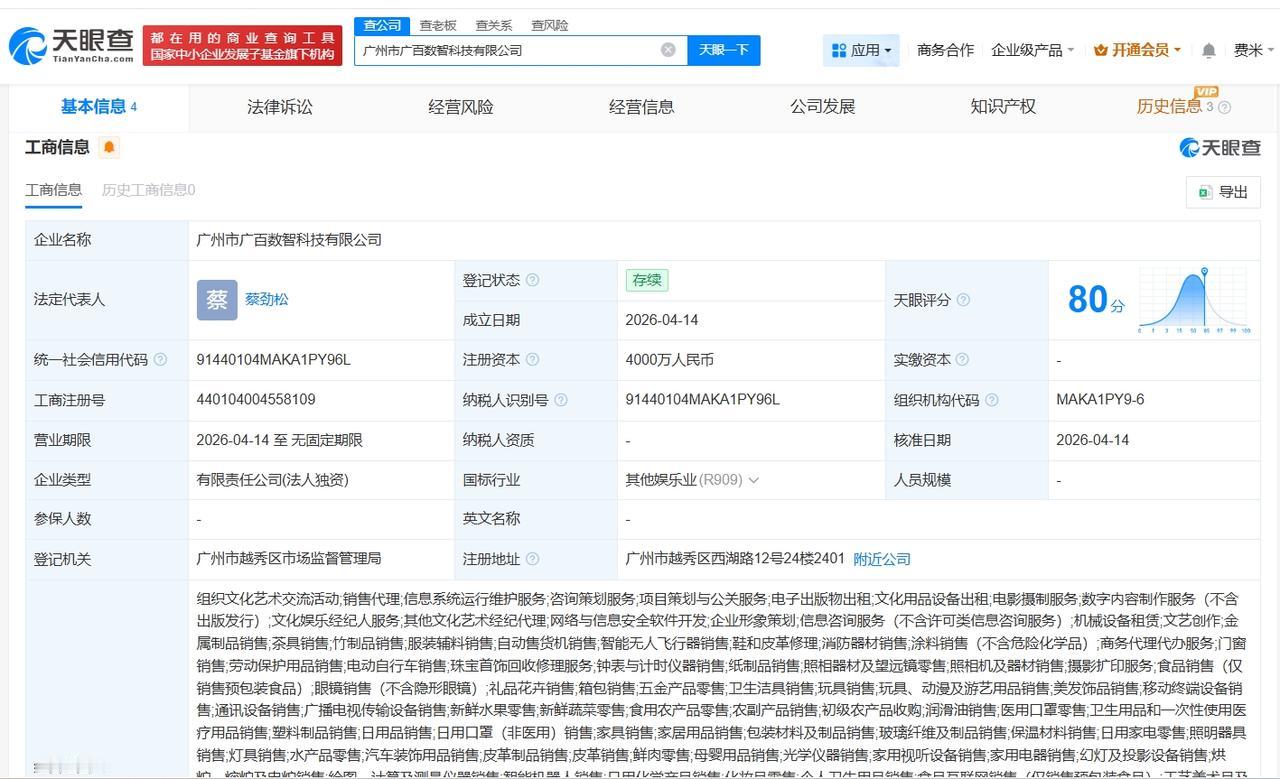This screenshot has width=1280, height=779.
Task: Clear the search box via the x icon
Action: (667, 49)
